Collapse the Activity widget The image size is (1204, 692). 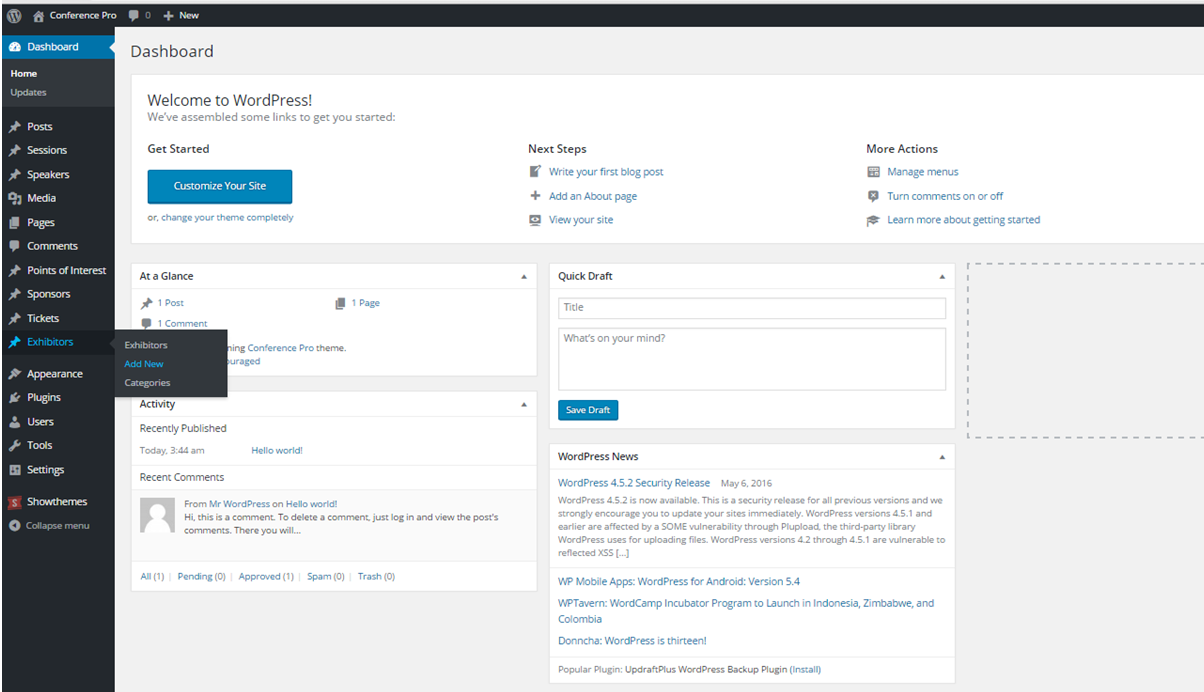tap(524, 404)
